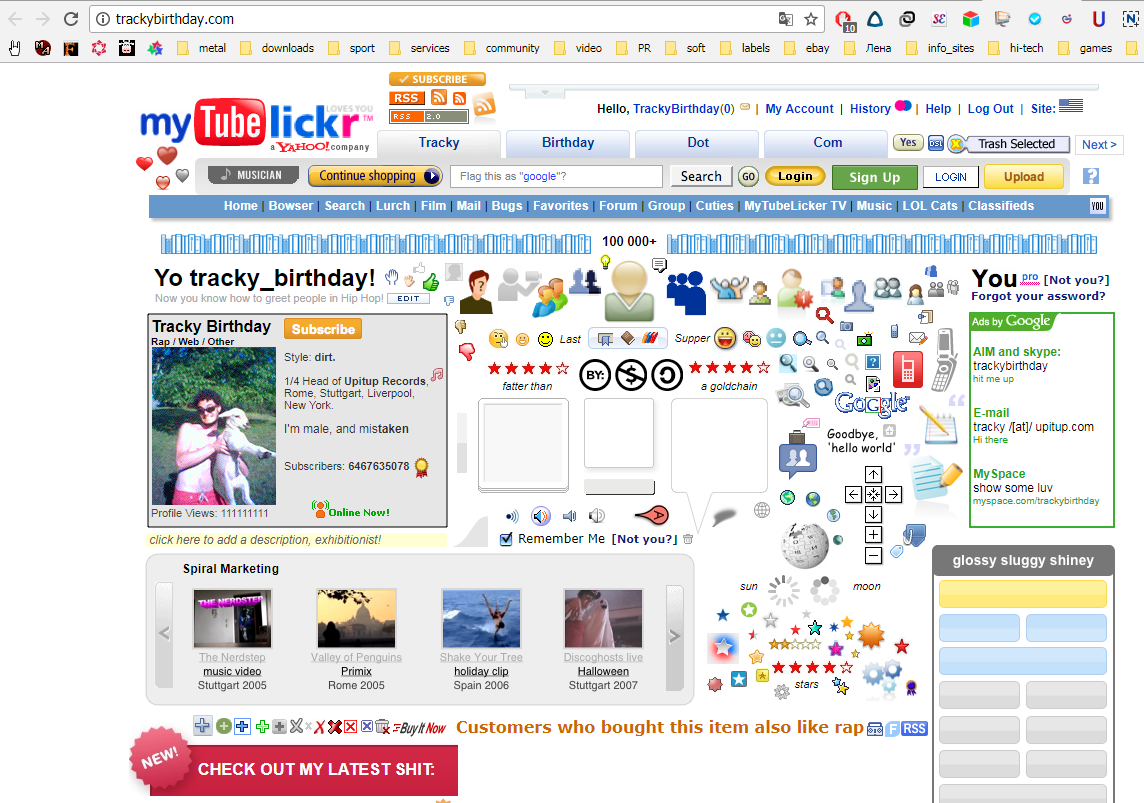The height and width of the screenshot is (803, 1144).
Task: Click the large beige user avatar icon
Action: [628, 291]
